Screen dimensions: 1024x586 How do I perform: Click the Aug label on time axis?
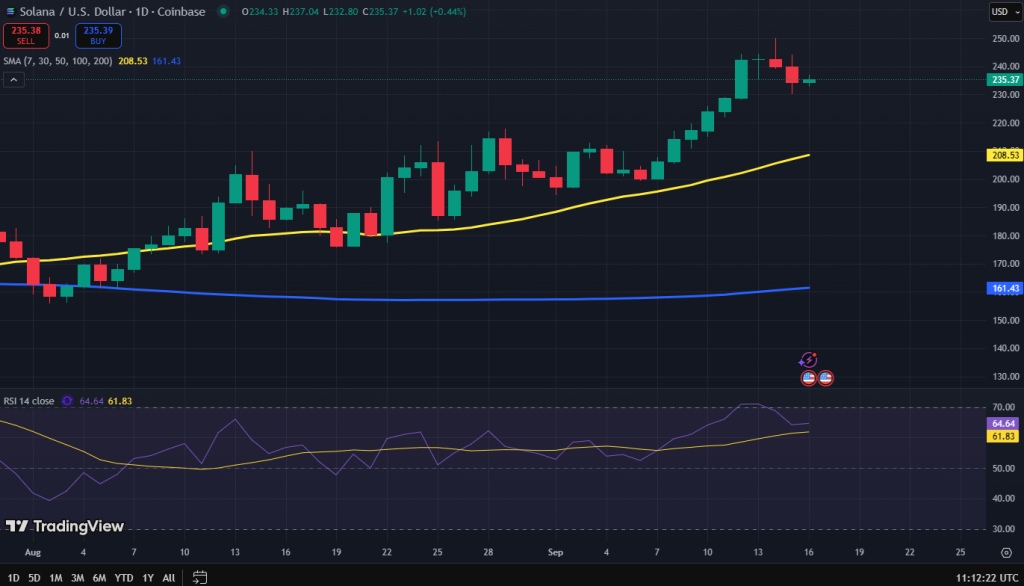point(33,553)
